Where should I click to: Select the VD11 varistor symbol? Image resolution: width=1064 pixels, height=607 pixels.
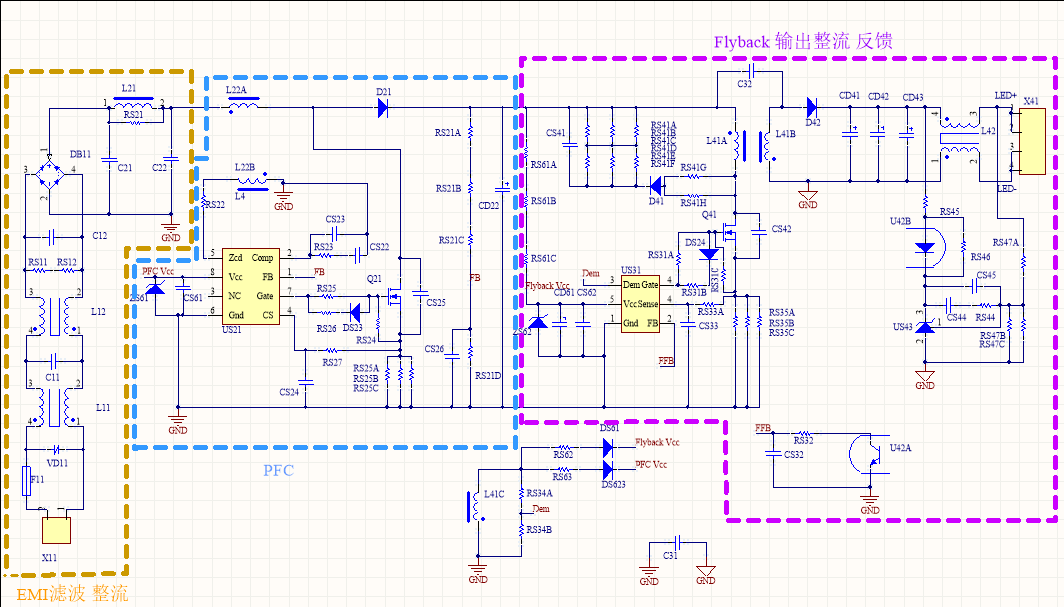coord(57,449)
